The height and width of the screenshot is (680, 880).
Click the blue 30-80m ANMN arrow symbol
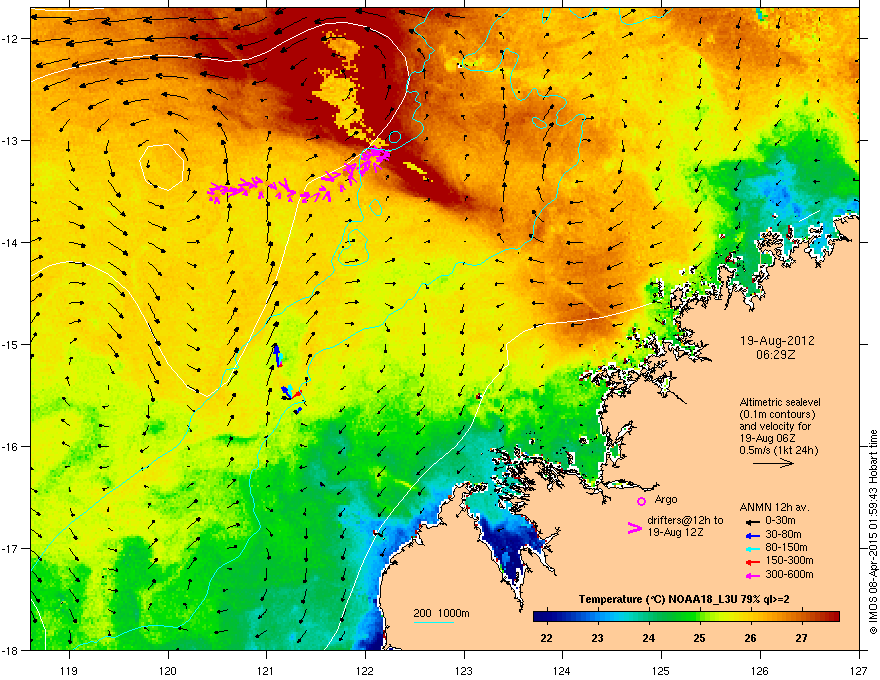tap(753, 535)
